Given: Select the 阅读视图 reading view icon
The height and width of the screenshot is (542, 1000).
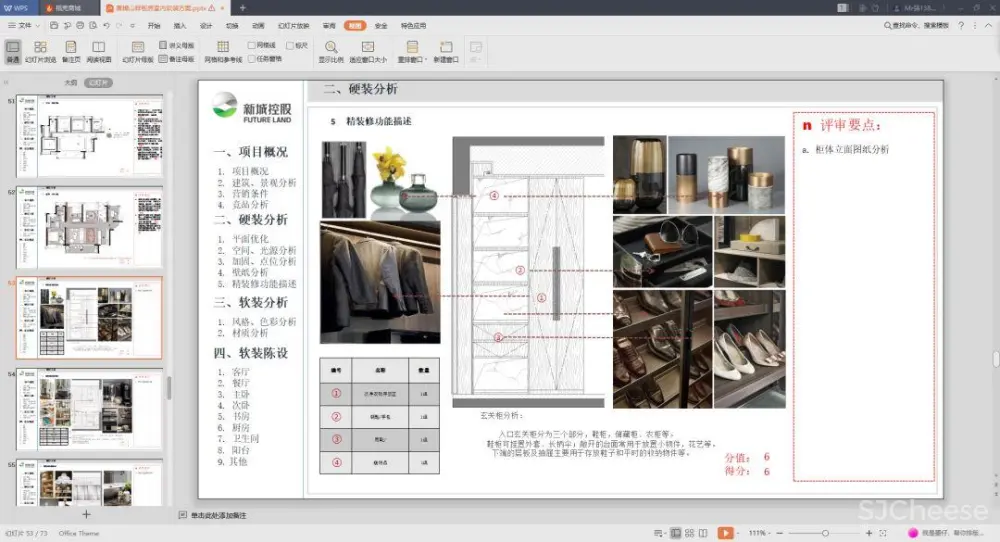Looking at the screenshot, I should point(98,51).
